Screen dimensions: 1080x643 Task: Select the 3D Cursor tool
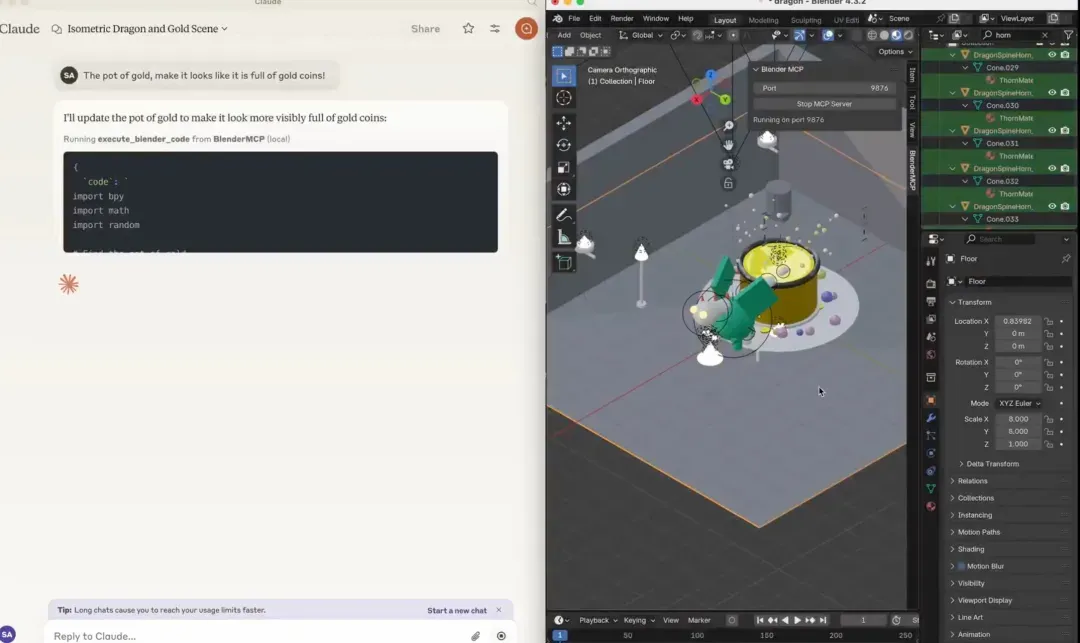563,98
